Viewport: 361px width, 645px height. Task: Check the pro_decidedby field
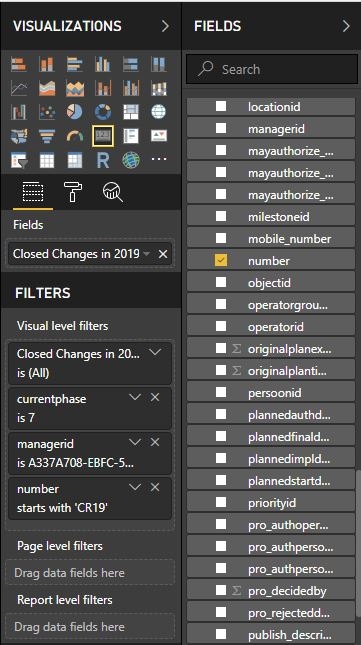[x=221, y=591]
